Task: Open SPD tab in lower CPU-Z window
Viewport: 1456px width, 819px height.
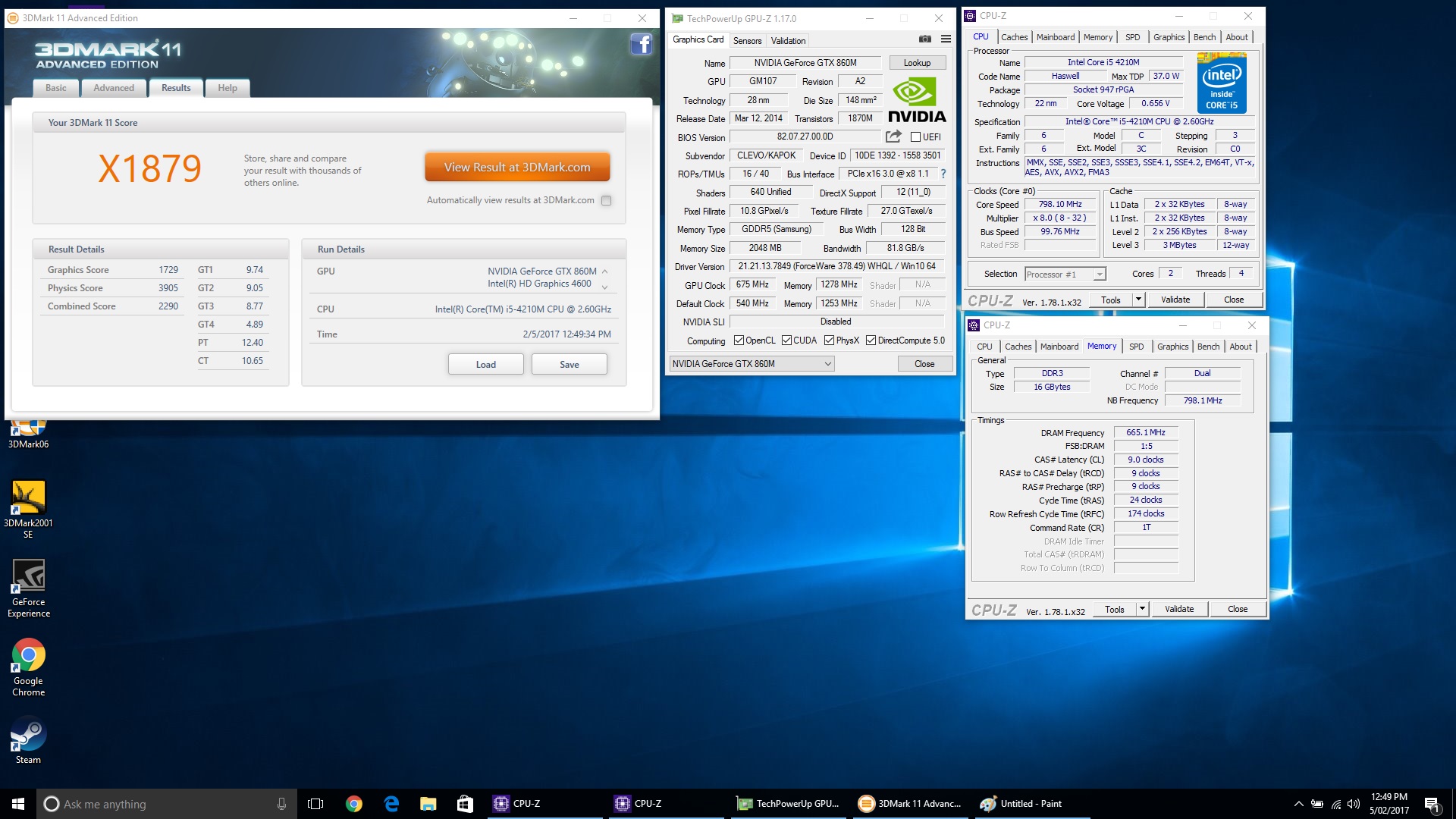Action: tap(1136, 347)
